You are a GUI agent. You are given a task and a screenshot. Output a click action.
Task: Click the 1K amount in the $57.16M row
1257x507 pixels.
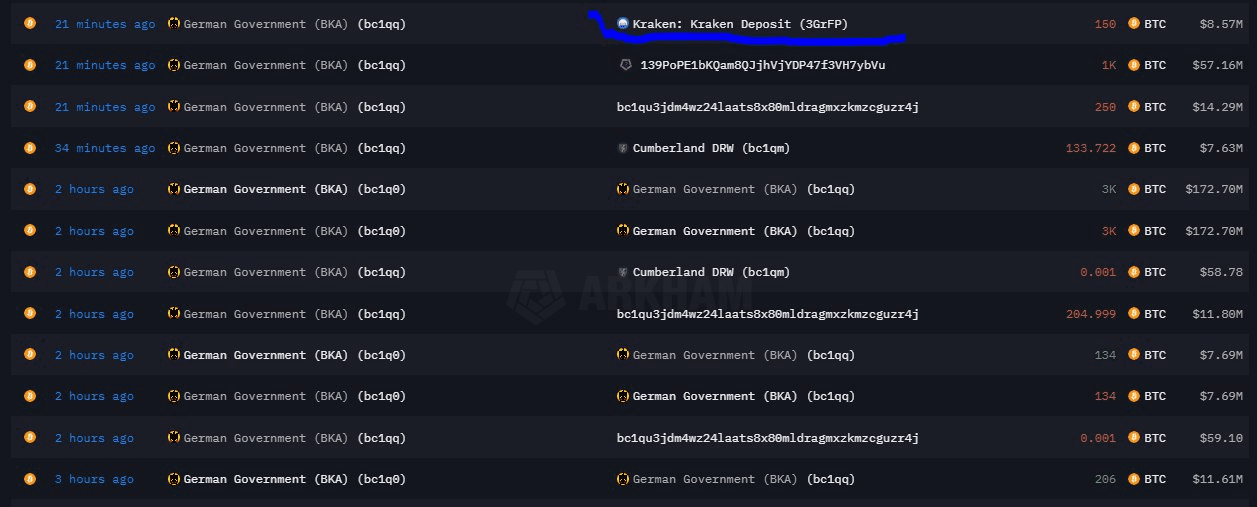[1109, 65]
